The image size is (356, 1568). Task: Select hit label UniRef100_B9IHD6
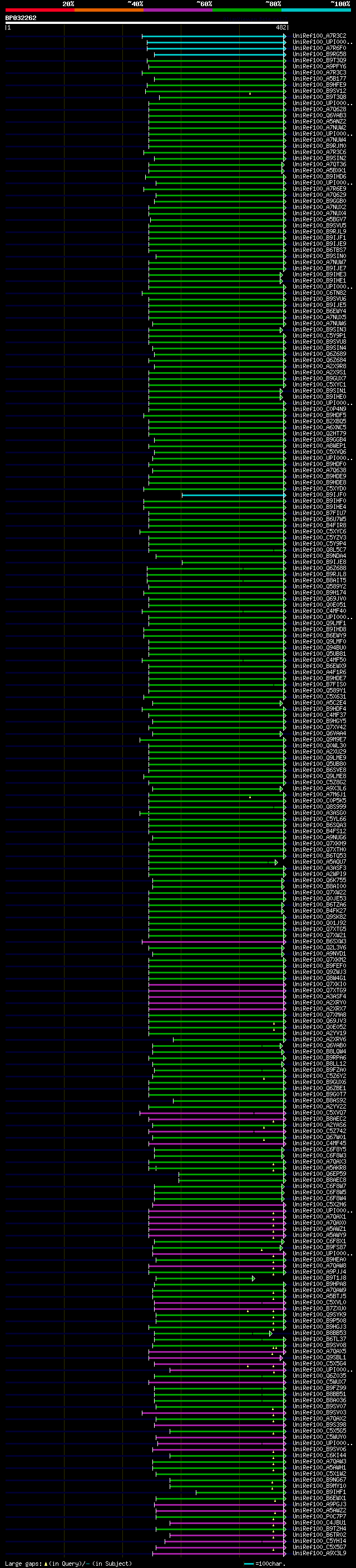point(319,176)
